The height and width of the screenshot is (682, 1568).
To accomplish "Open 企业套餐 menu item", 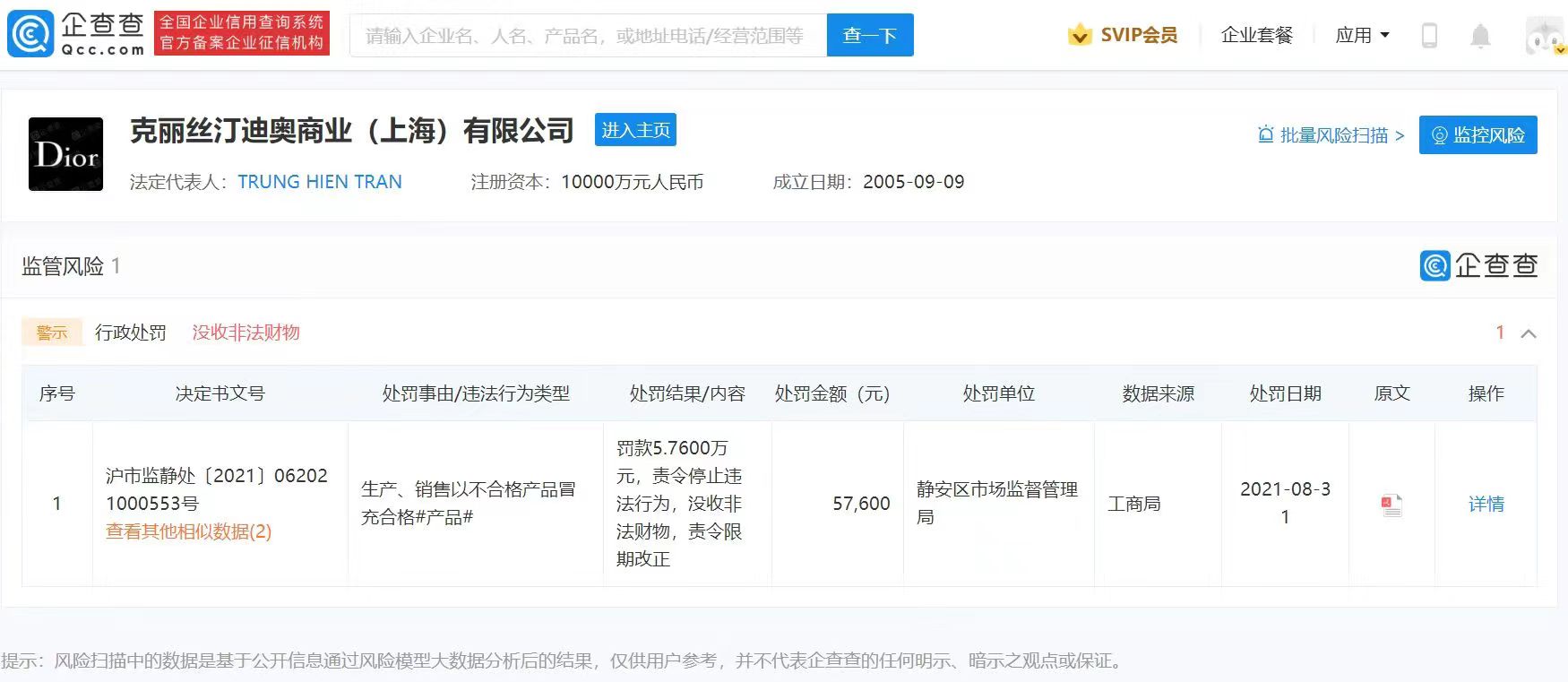I will coord(1257,35).
